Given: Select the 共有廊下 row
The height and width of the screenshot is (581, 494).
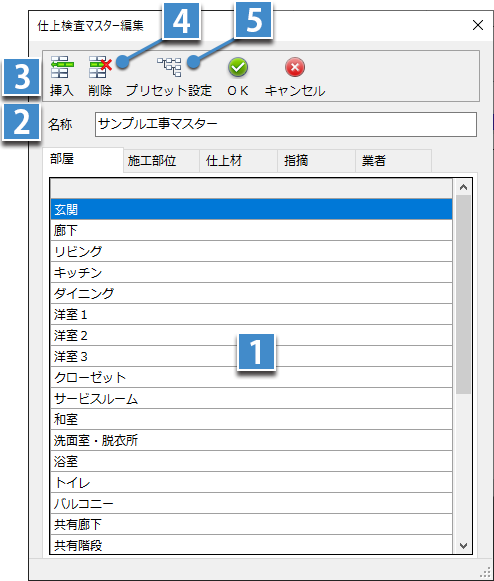Looking at the screenshot, I should click(251, 524).
